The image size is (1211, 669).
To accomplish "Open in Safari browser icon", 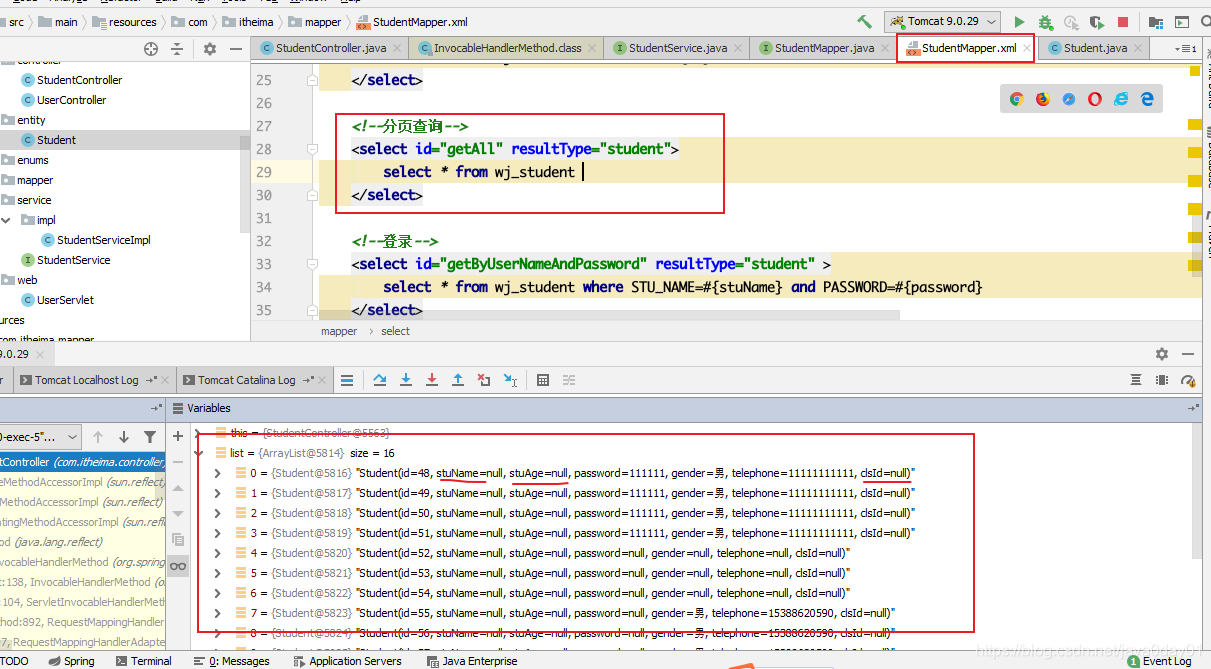I will click(1069, 98).
